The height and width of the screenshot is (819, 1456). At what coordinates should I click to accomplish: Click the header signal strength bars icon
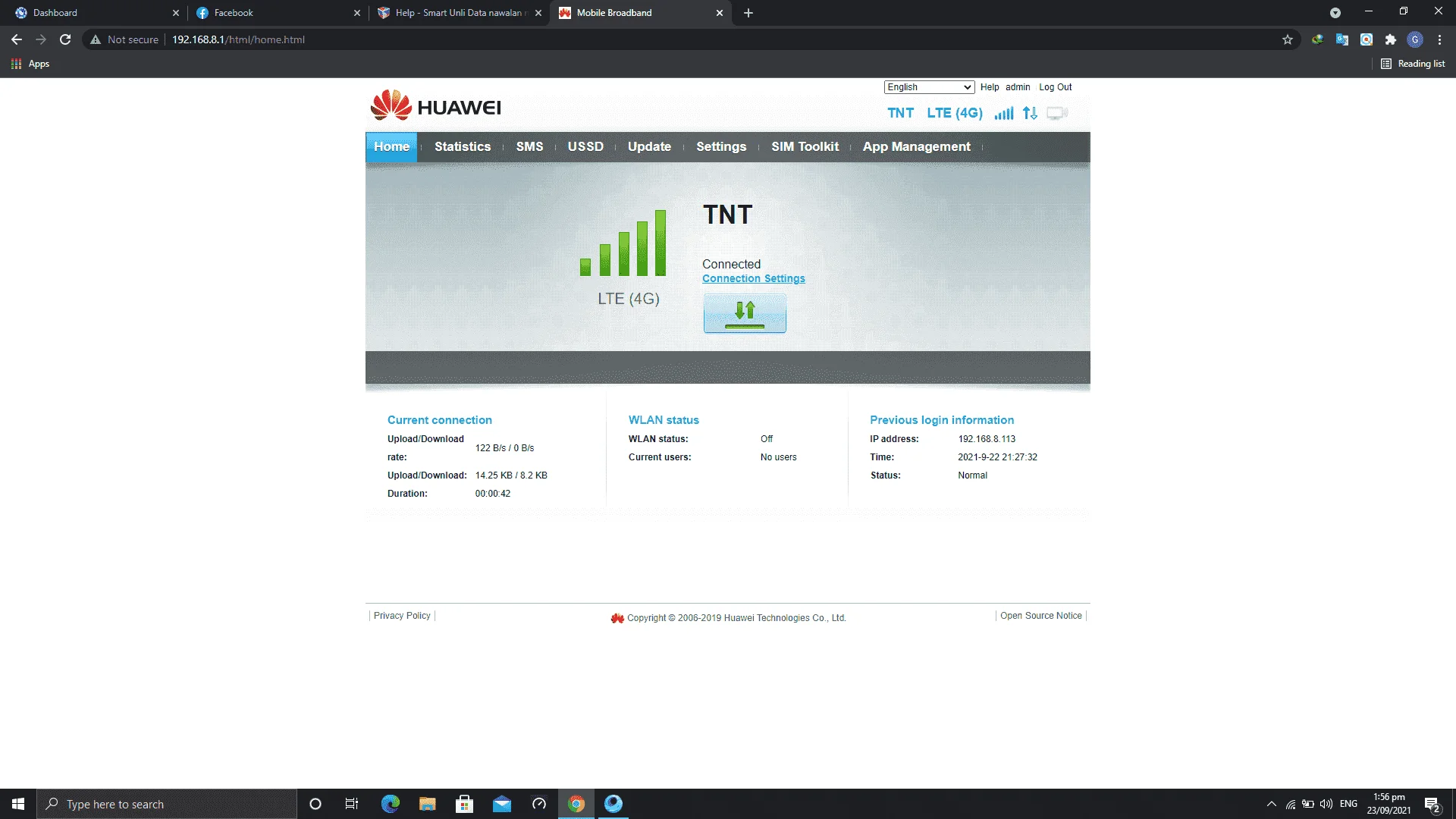[1004, 113]
